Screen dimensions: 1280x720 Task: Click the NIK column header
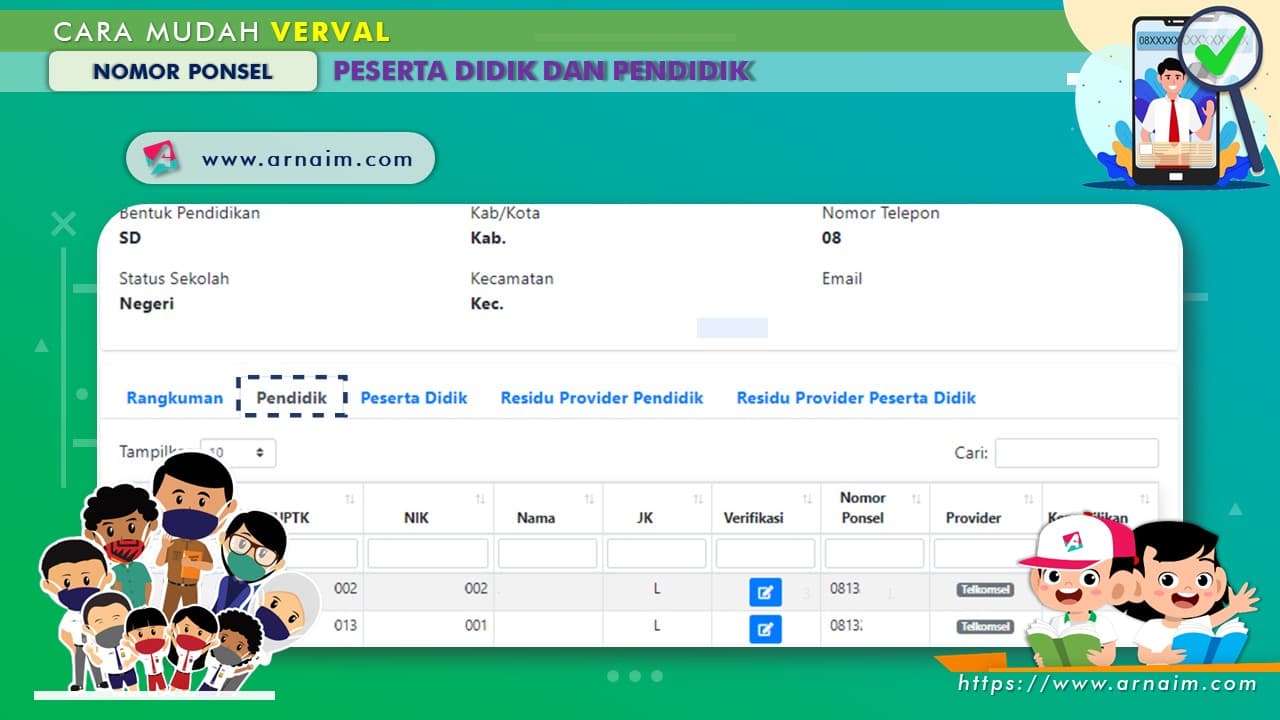click(428, 509)
